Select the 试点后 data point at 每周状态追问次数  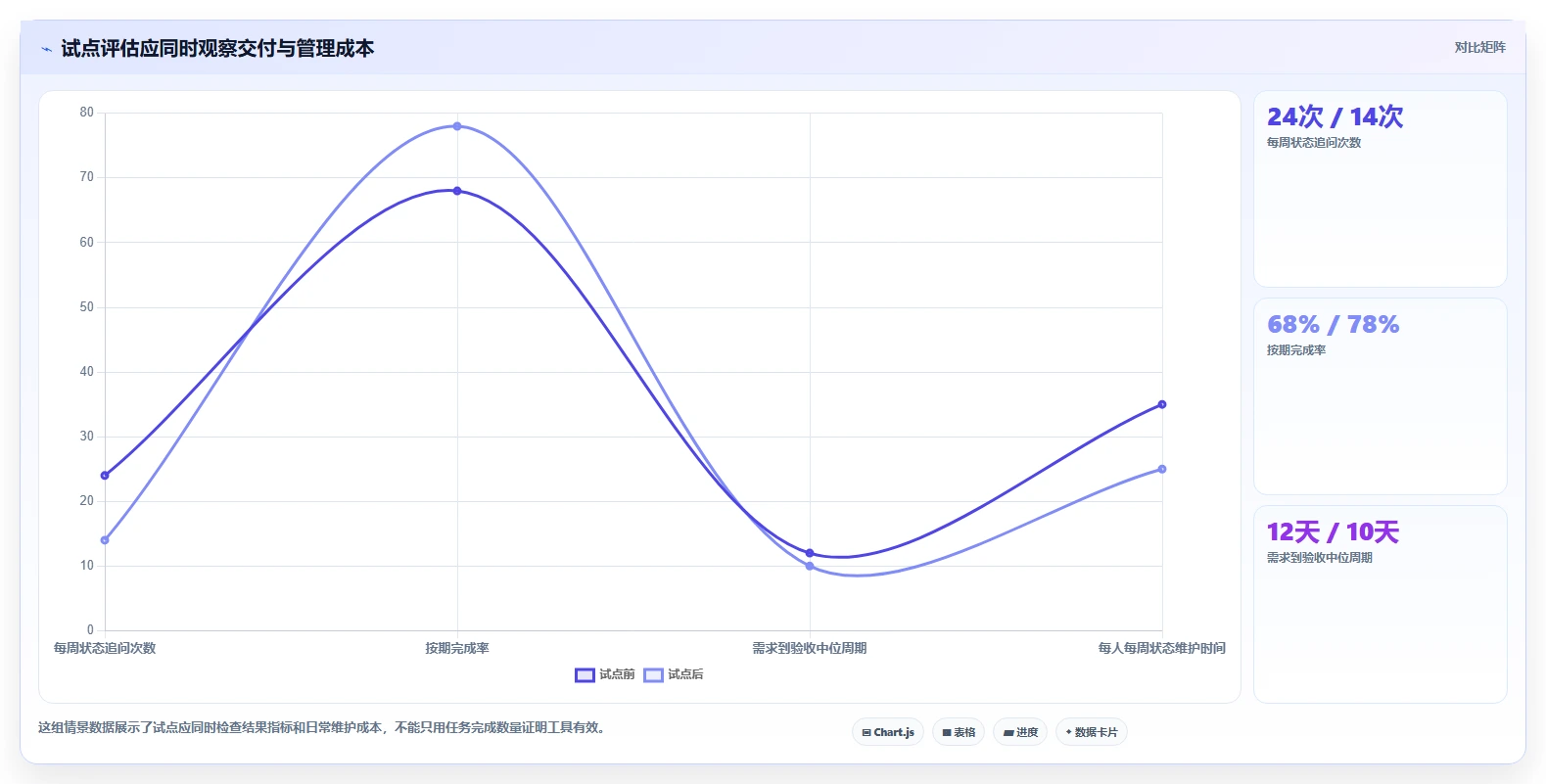105,540
